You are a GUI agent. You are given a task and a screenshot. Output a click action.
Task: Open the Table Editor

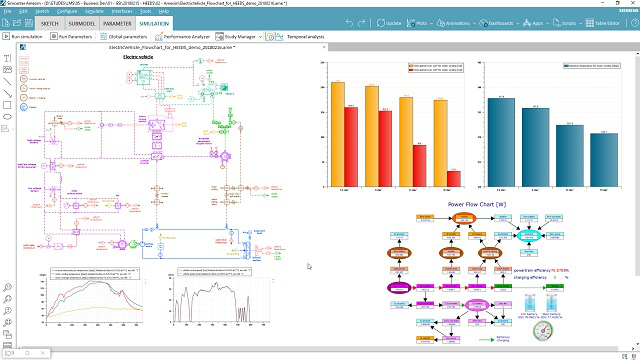pos(603,23)
